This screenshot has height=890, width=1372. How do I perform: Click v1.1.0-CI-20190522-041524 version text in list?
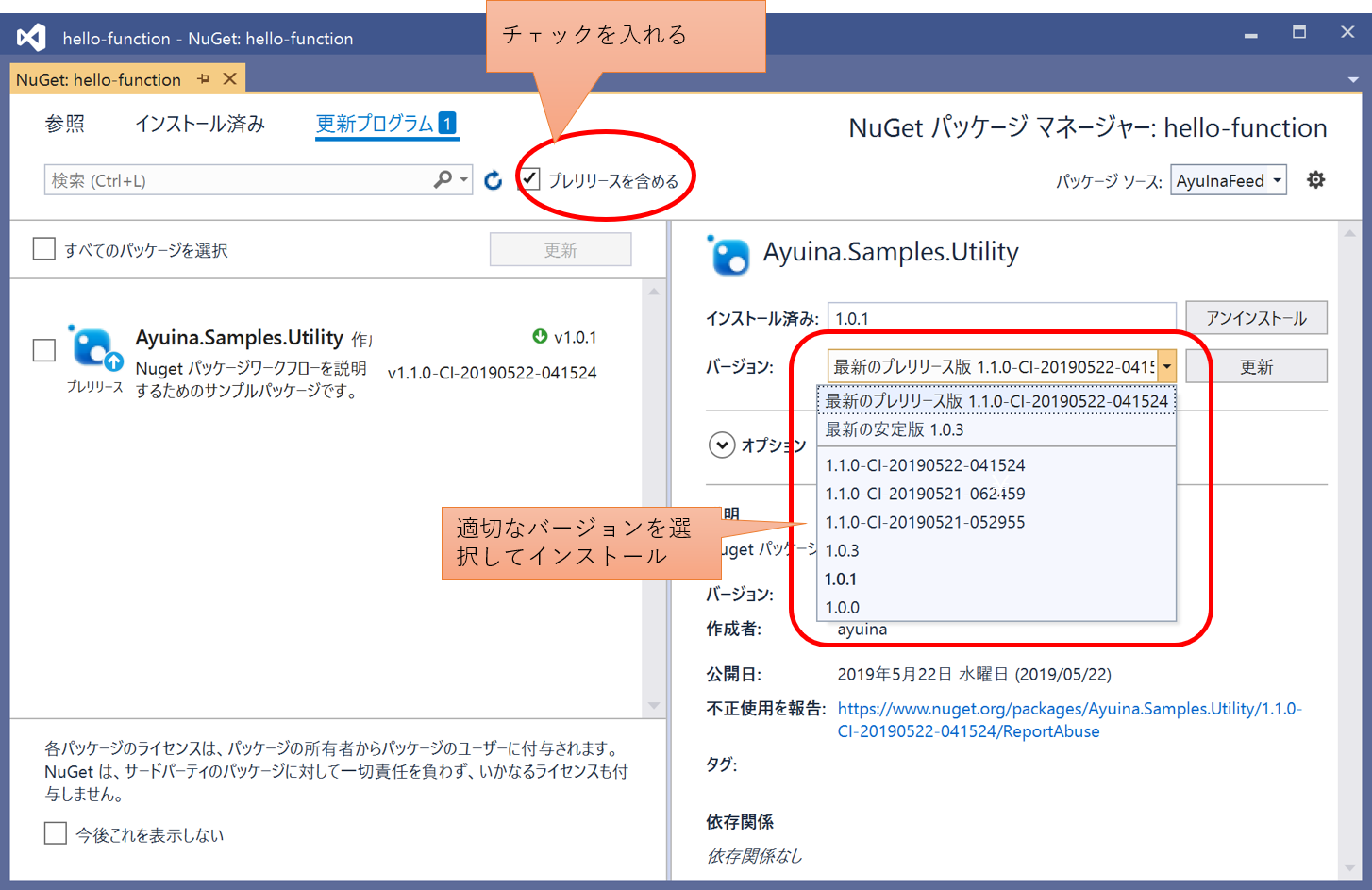click(x=492, y=373)
